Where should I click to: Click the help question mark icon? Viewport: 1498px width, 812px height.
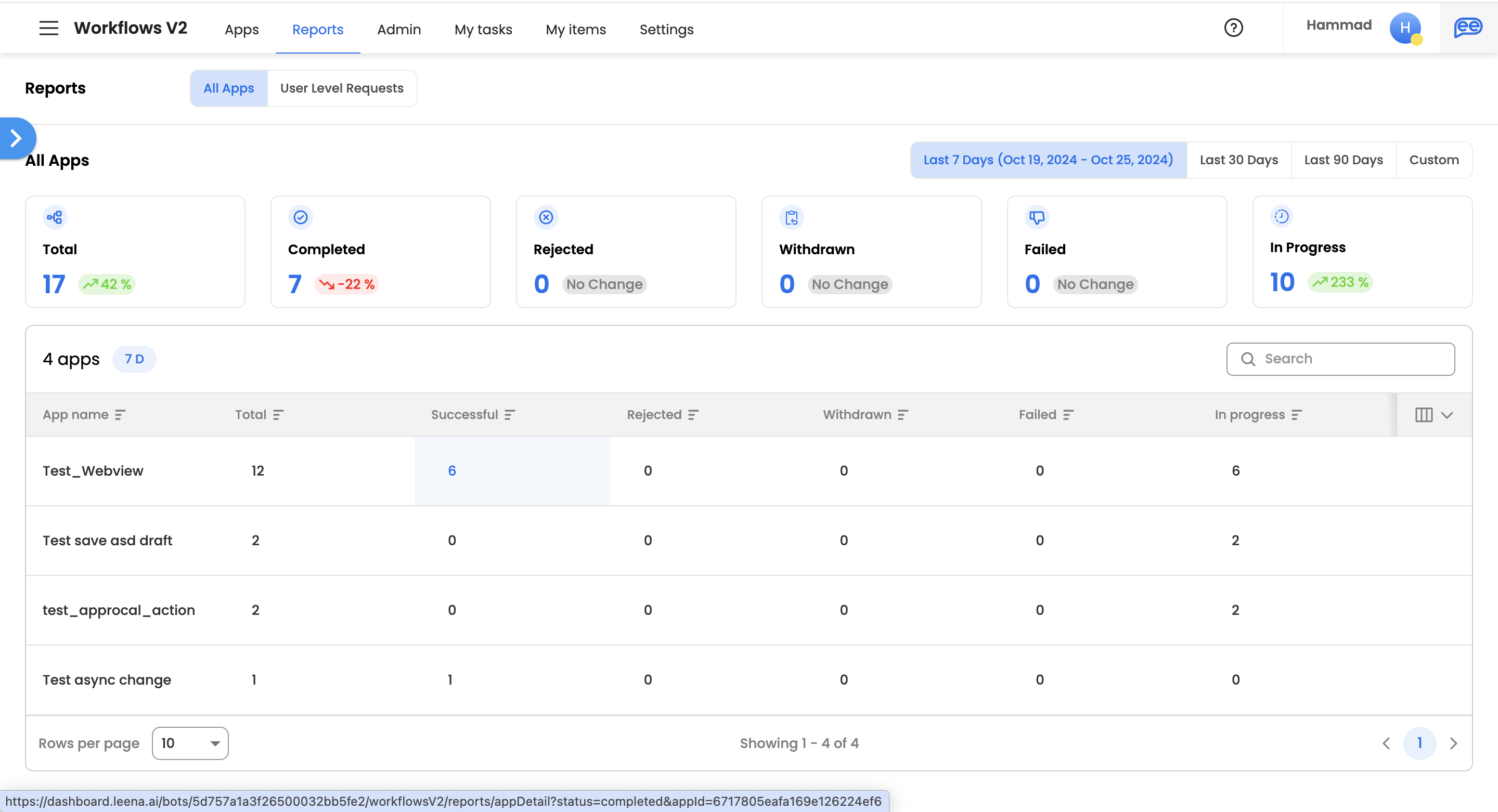pyautogui.click(x=1233, y=28)
